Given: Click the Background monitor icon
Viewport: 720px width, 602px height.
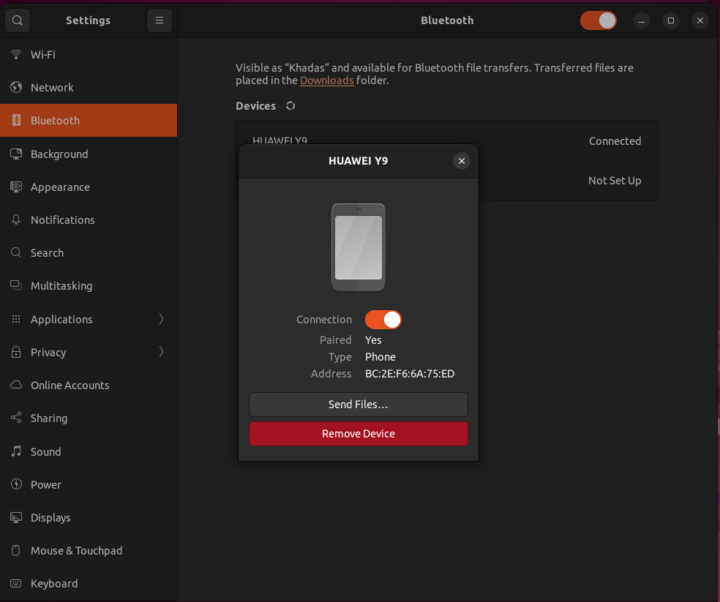Looking at the screenshot, I should [16, 154].
